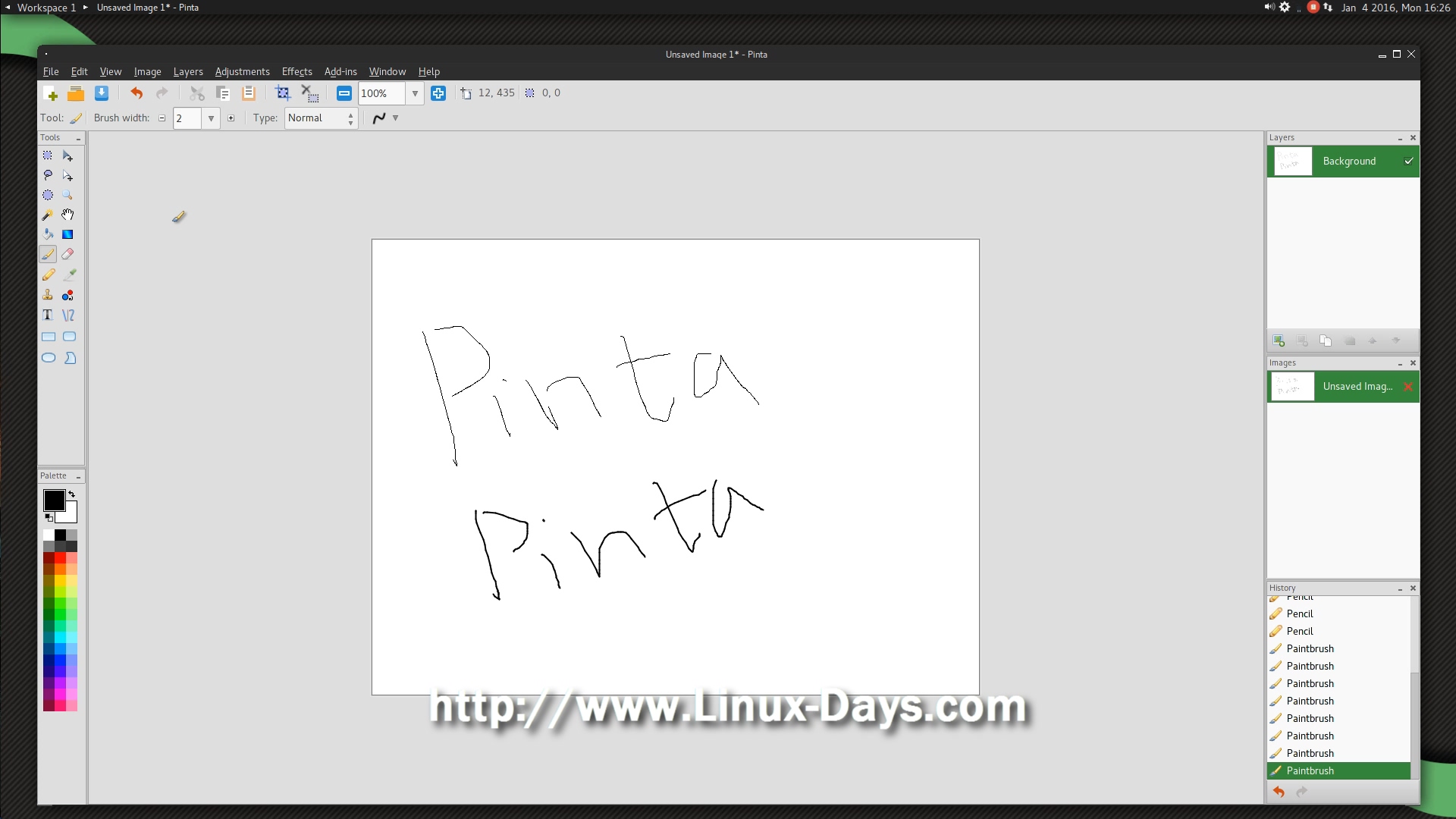Viewport: 1456px width, 819px height.
Task: Select the Pencil tool in Tools panel
Action: tap(48, 275)
